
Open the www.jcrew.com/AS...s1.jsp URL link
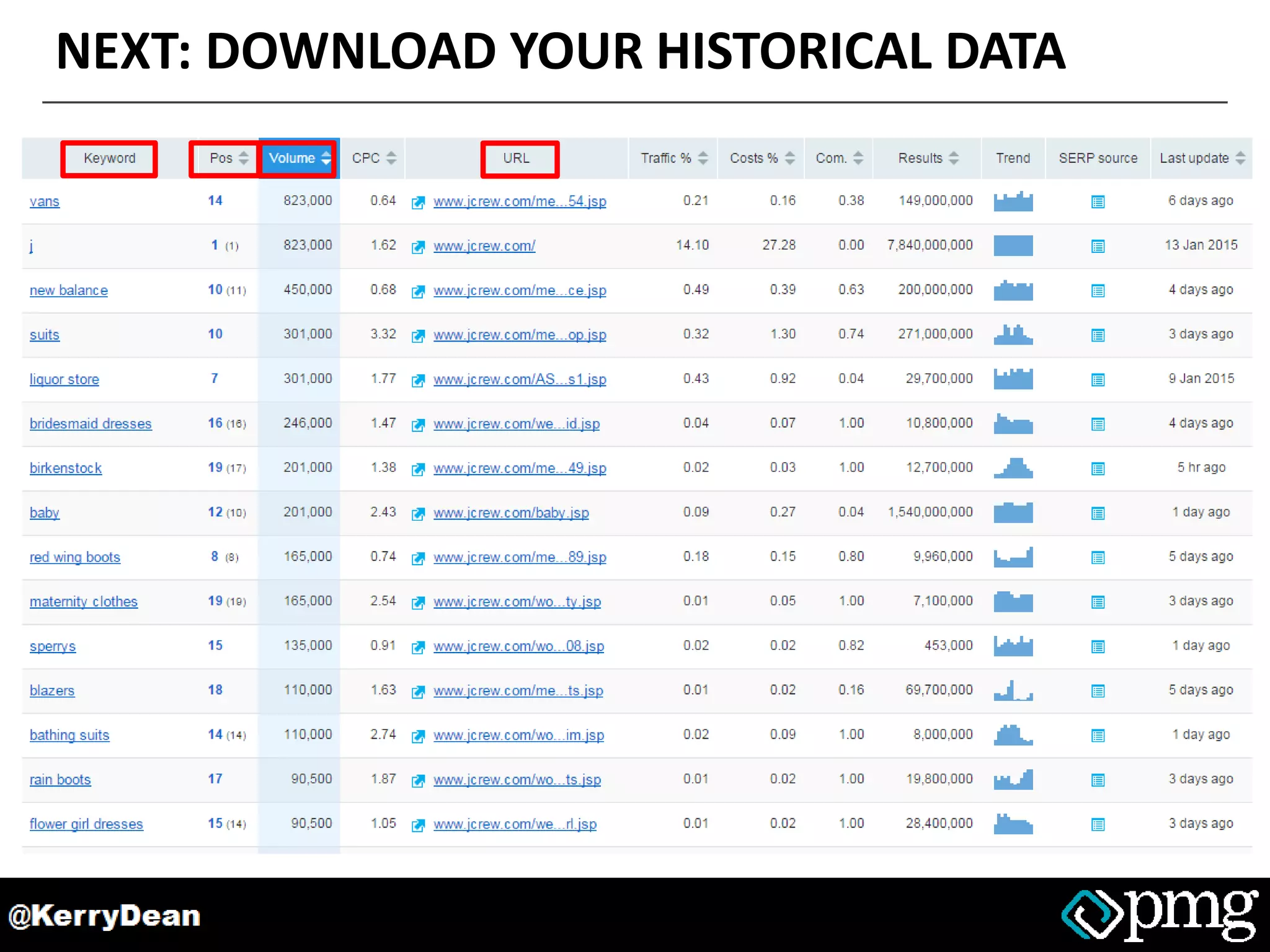click(x=520, y=379)
